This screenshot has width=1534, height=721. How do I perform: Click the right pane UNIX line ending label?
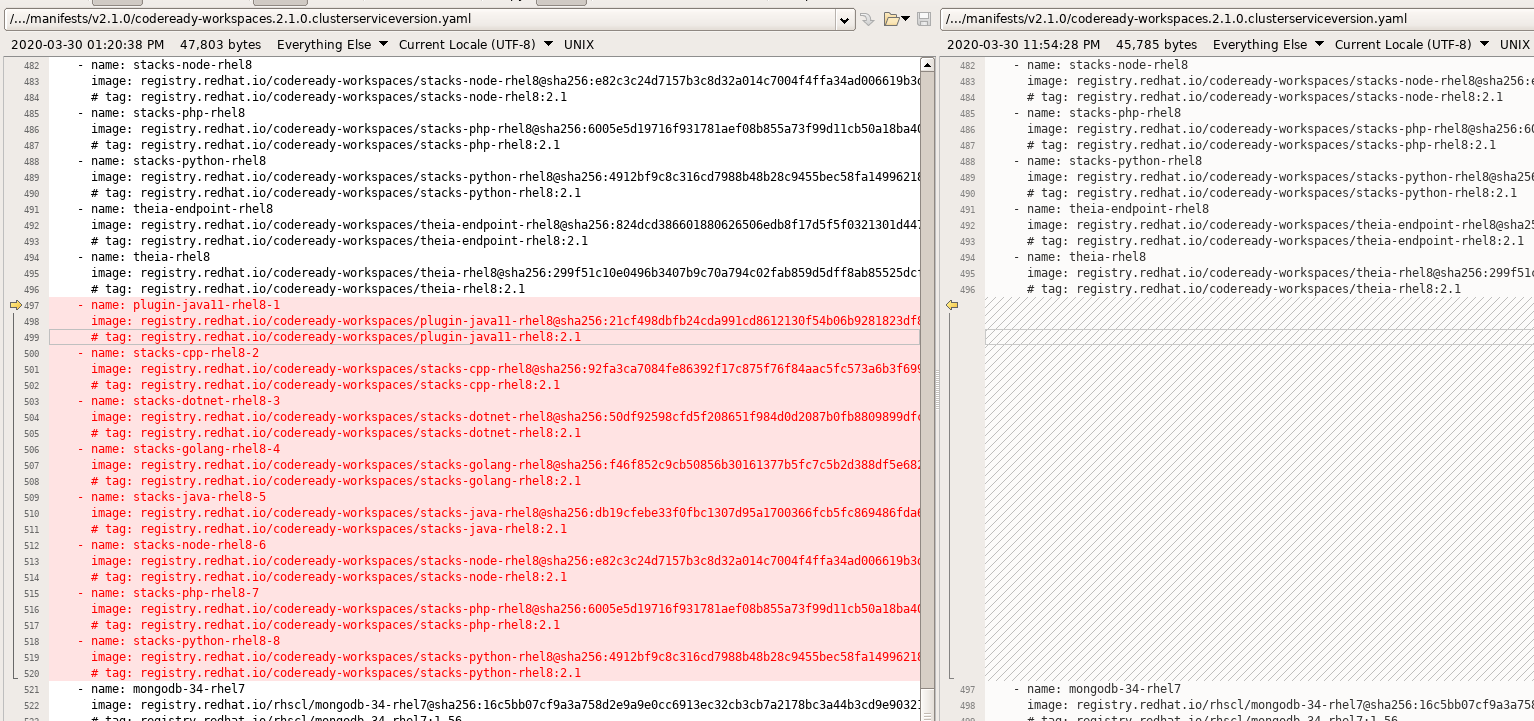pos(1514,45)
